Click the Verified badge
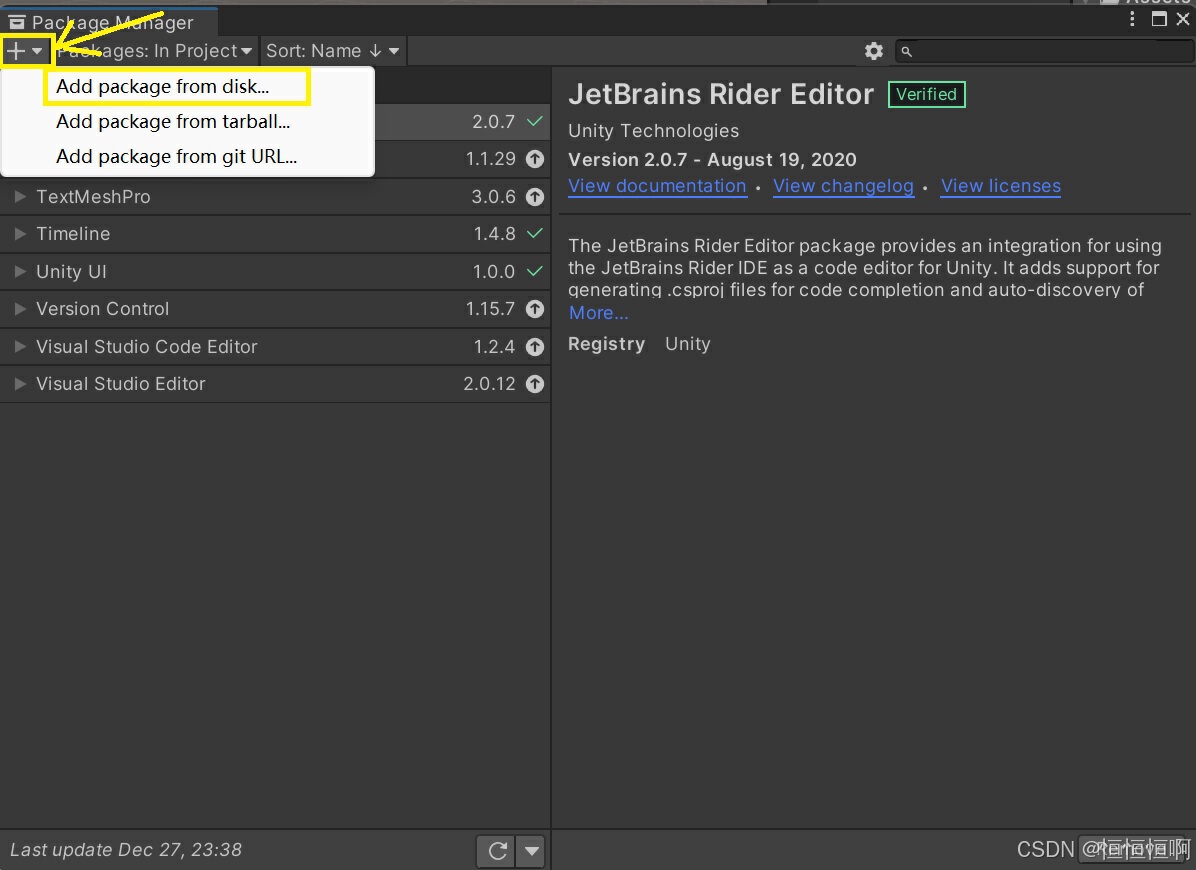Screen dimensions: 1196x870 [927, 95]
